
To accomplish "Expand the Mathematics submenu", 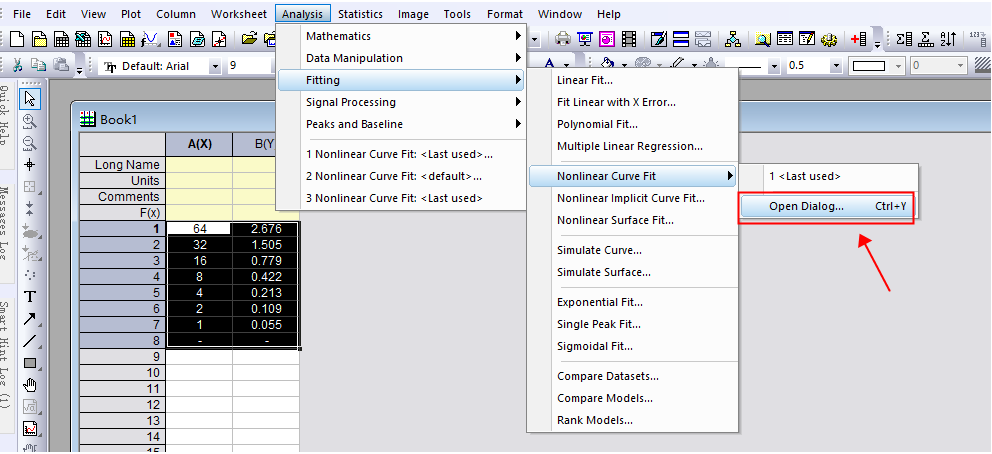I will click(x=401, y=36).
